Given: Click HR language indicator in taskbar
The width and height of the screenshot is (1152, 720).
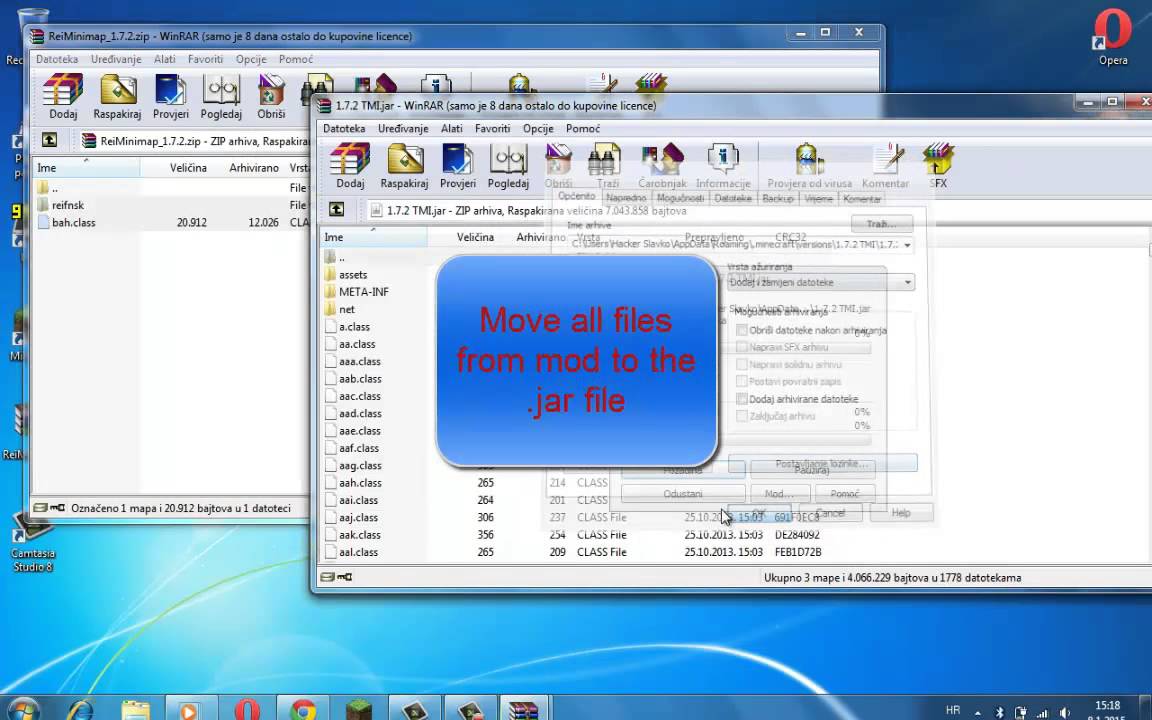Looking at the screenshot, I should (953, 710).
